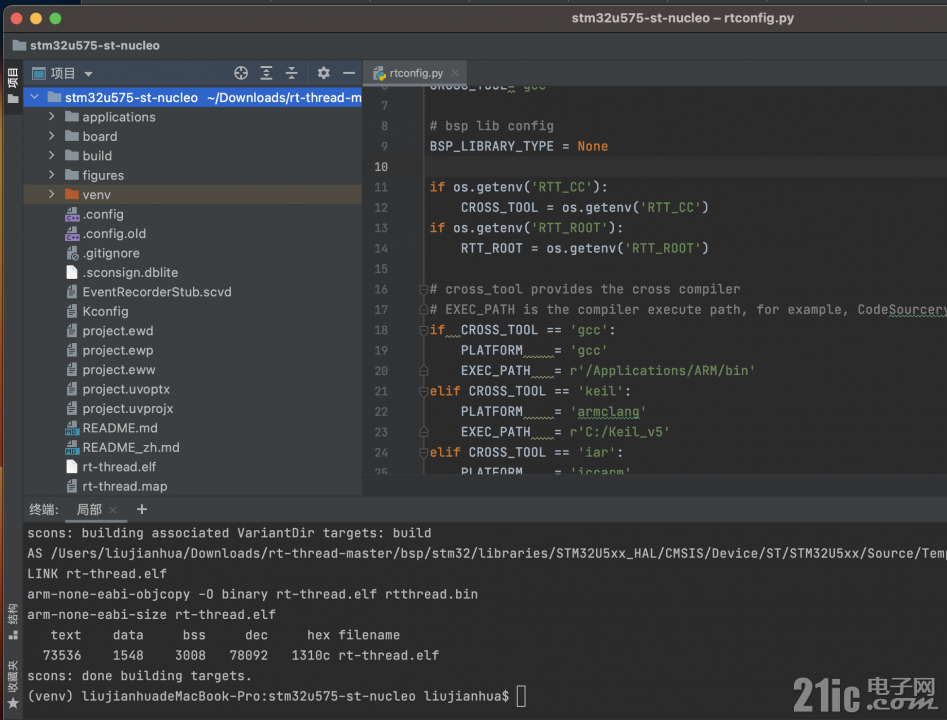This screenshot has height=720, width=947.
Task: Select the README_zh.md markdown file icon
Action: [x=72, y=447]
